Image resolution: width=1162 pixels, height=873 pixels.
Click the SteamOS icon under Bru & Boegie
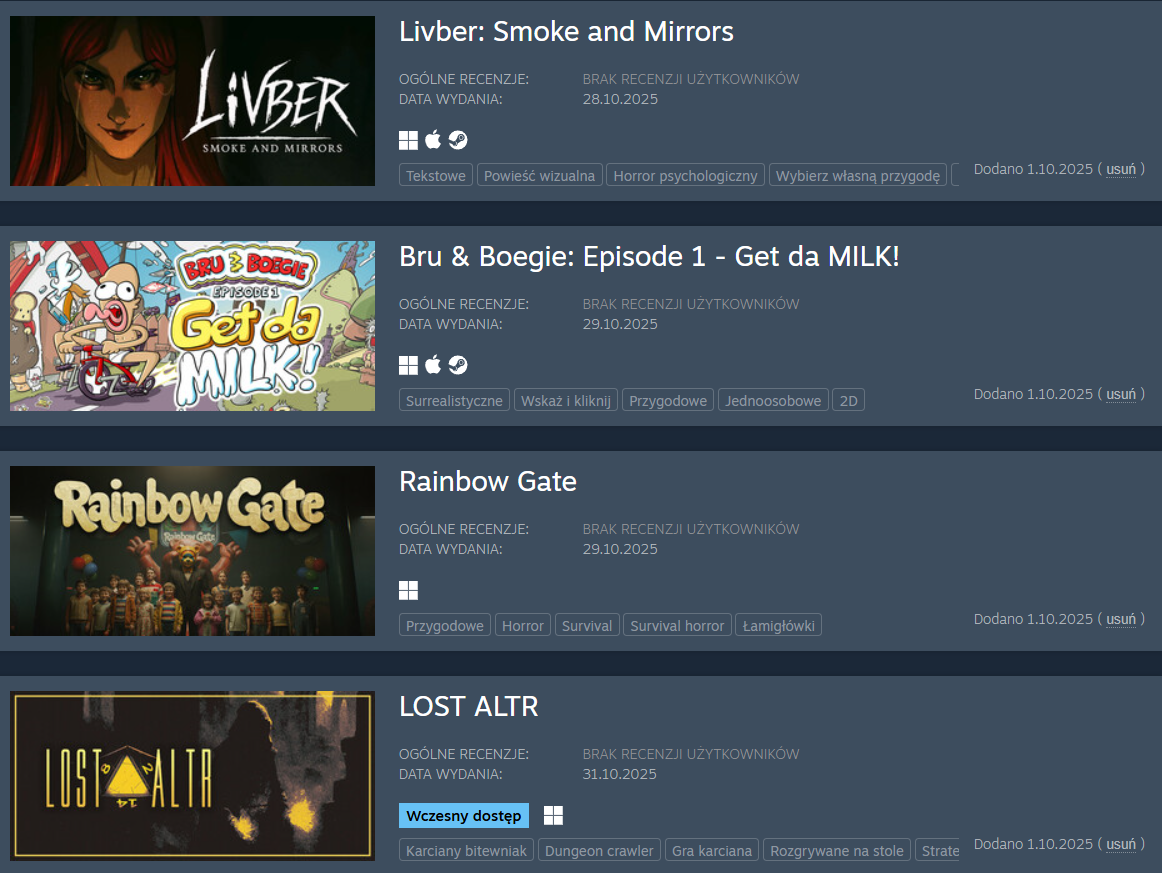pos(458,365)
